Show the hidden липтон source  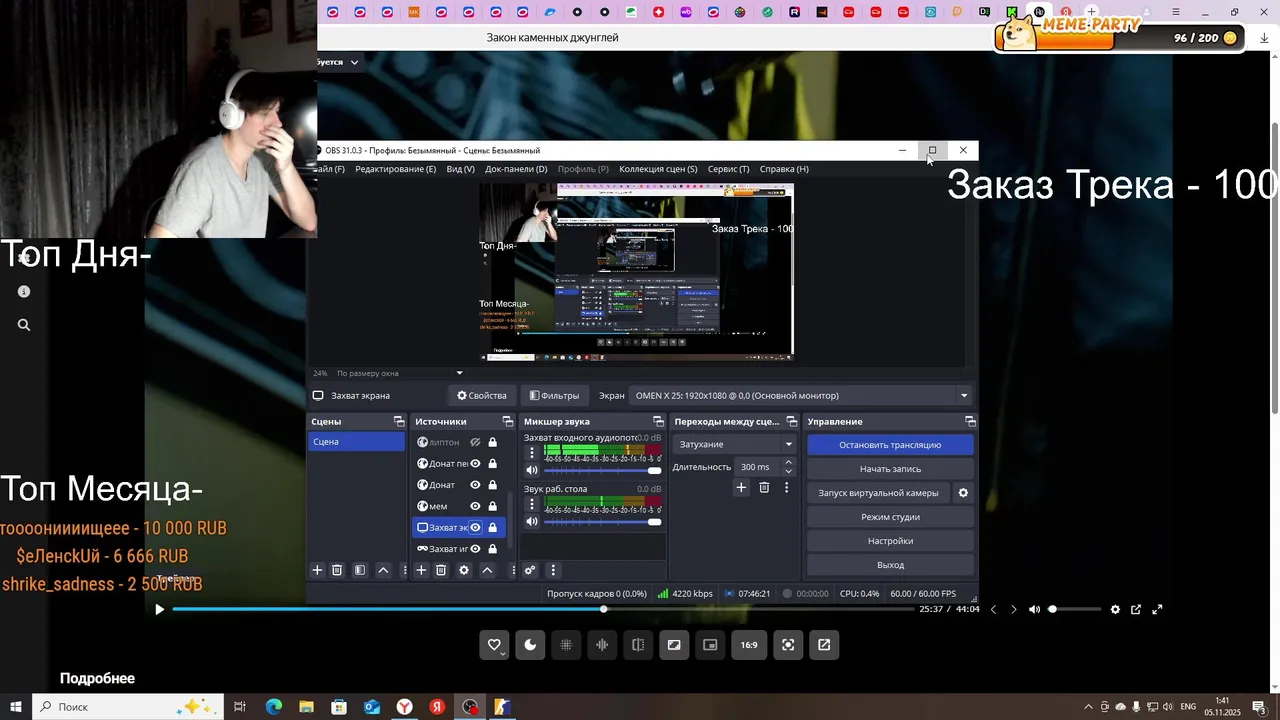[x=476, y=442]
